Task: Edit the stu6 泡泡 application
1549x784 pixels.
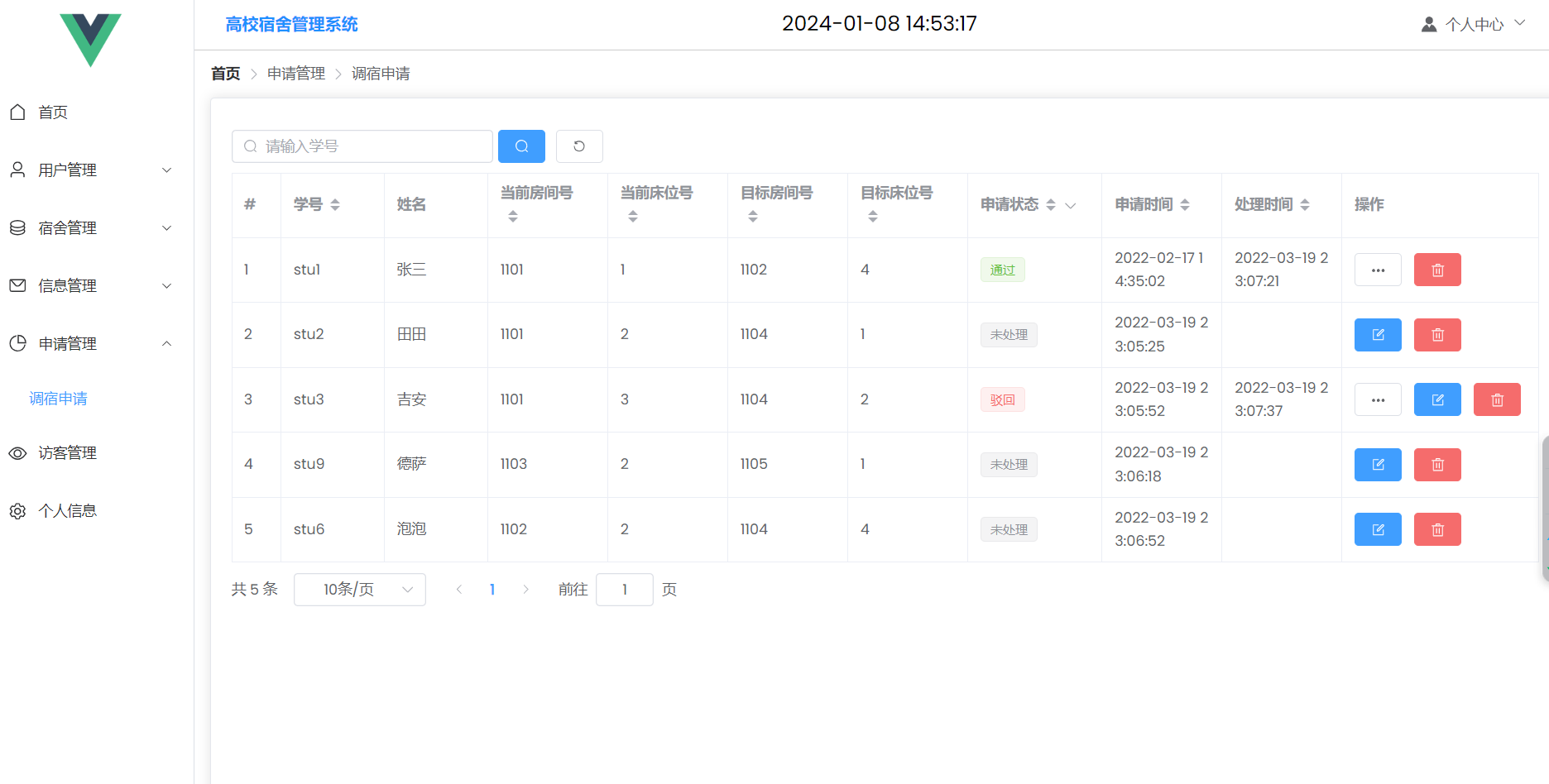Action: [x=1378, y=529]
